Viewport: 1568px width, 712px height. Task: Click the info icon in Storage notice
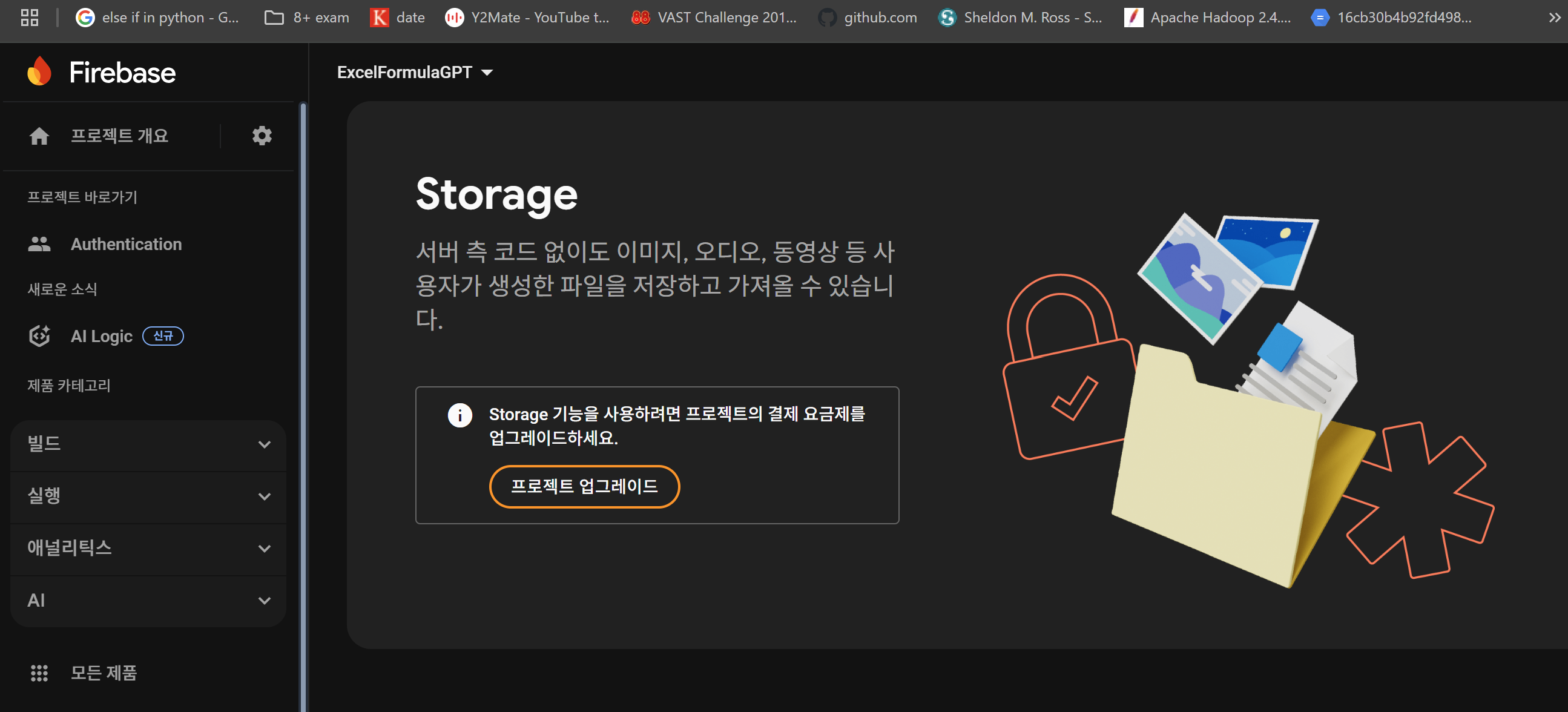[x=460, y=415]
